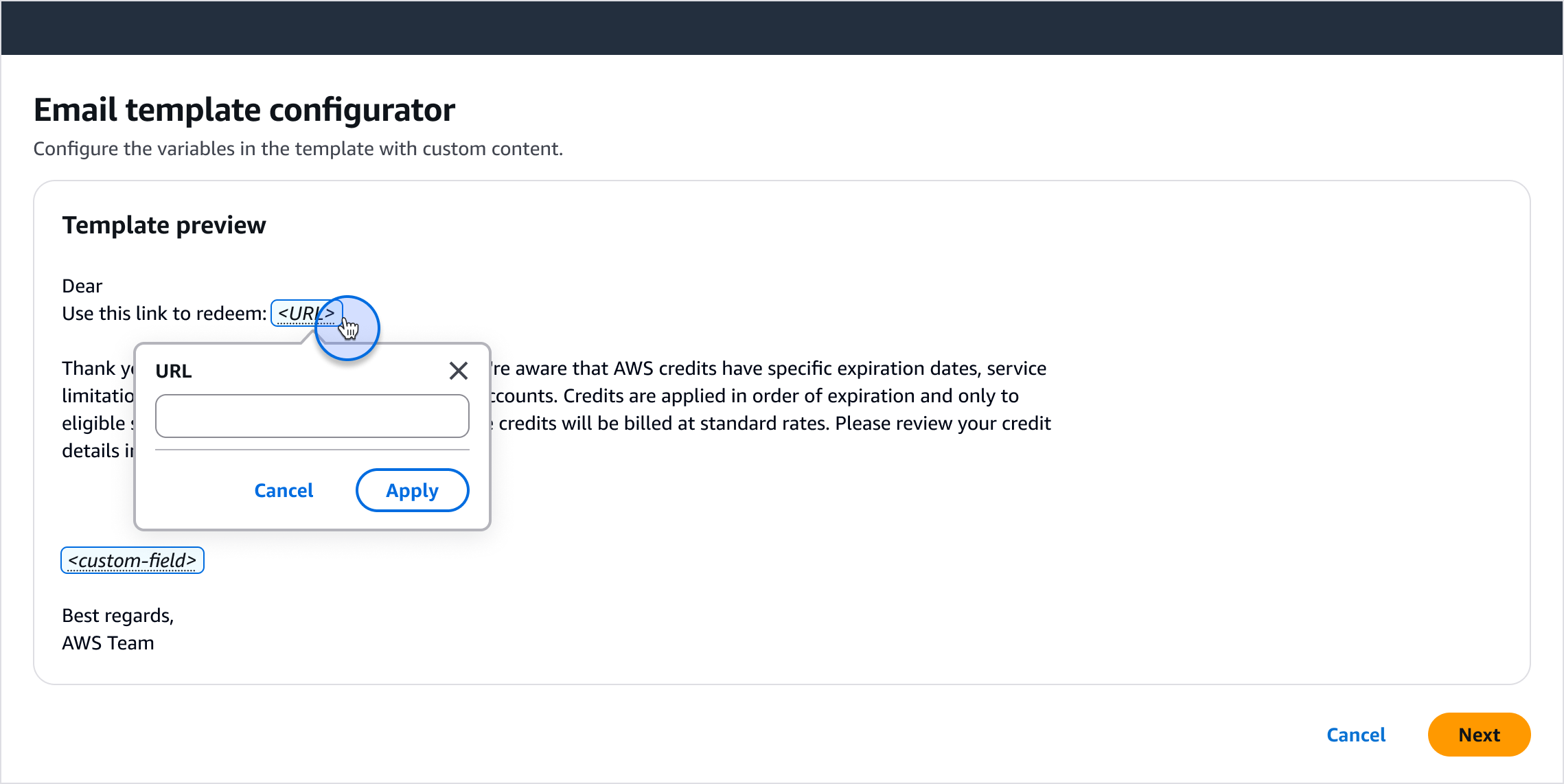This screenshot has height=784, width=1564.
Task: Apply the URL value in the popover
Action: (412, 490)
